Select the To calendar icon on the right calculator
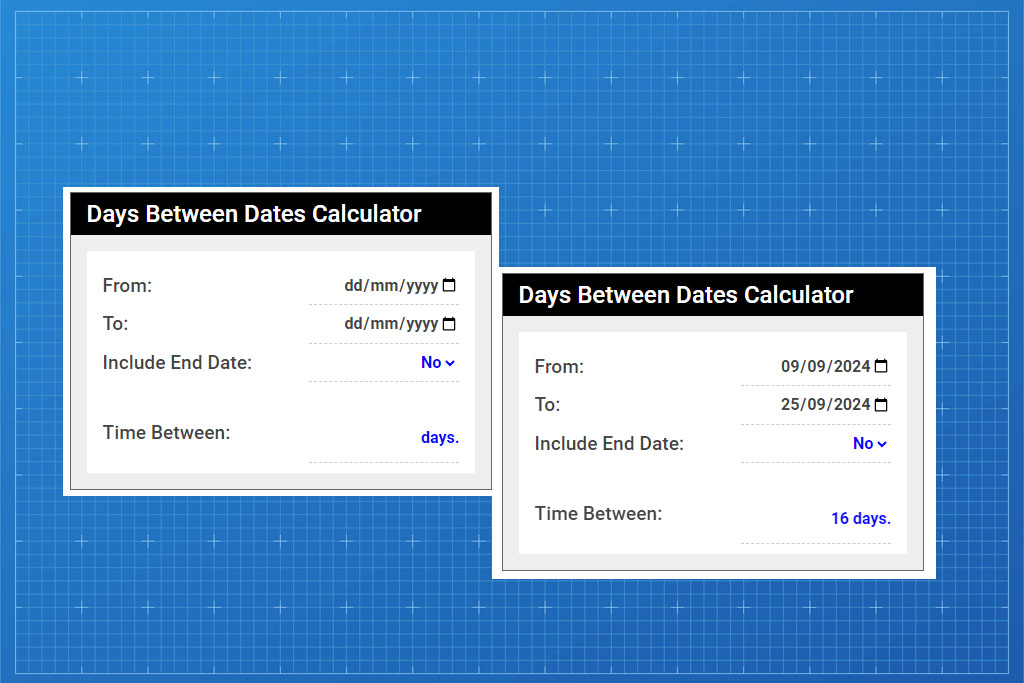 [x=880, y=404]
